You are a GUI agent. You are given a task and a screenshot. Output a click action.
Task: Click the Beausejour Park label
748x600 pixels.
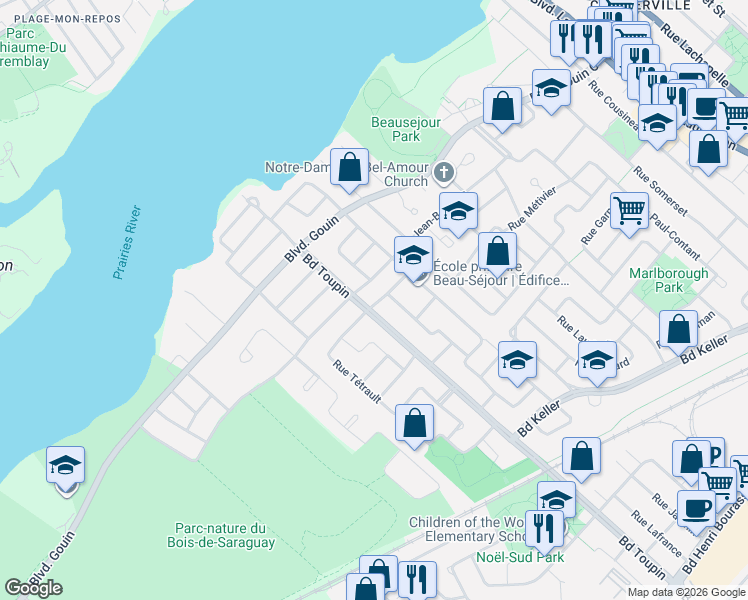406,129
